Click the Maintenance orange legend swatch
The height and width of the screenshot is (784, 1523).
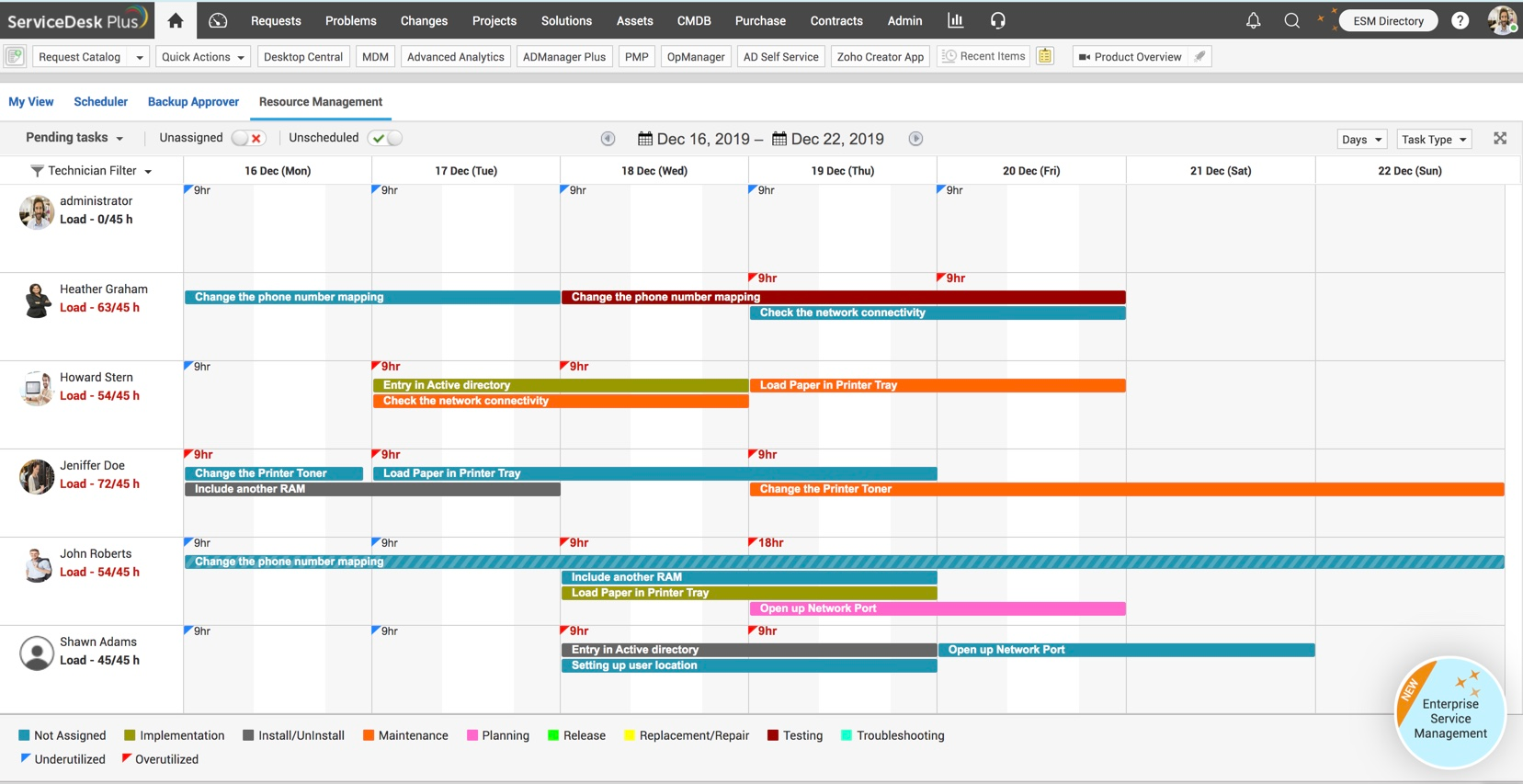pyautogui.click(x=369, y=735)
